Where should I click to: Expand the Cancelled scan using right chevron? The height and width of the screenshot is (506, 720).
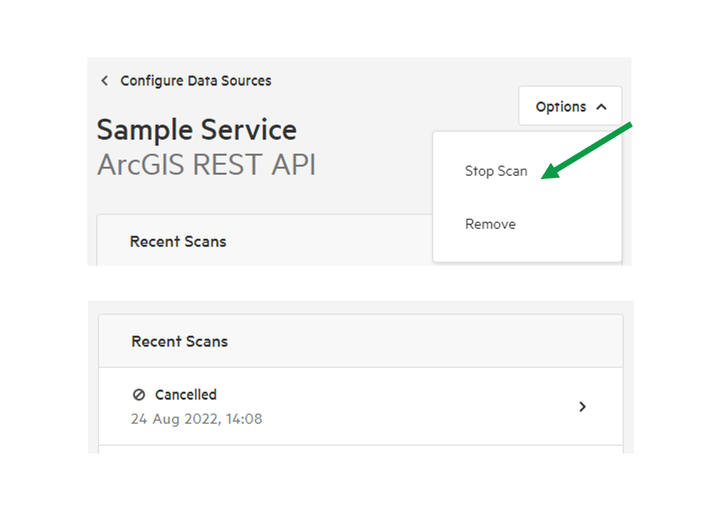coord(582,406)
